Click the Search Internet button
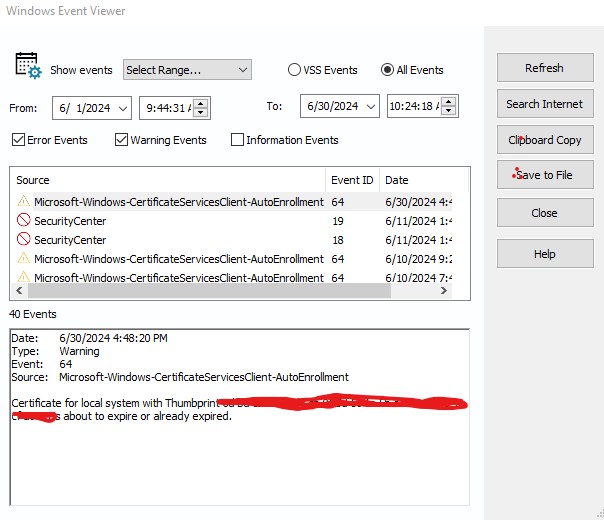The width and height of the screenshot is (604, 520). (x=544, y=104)
